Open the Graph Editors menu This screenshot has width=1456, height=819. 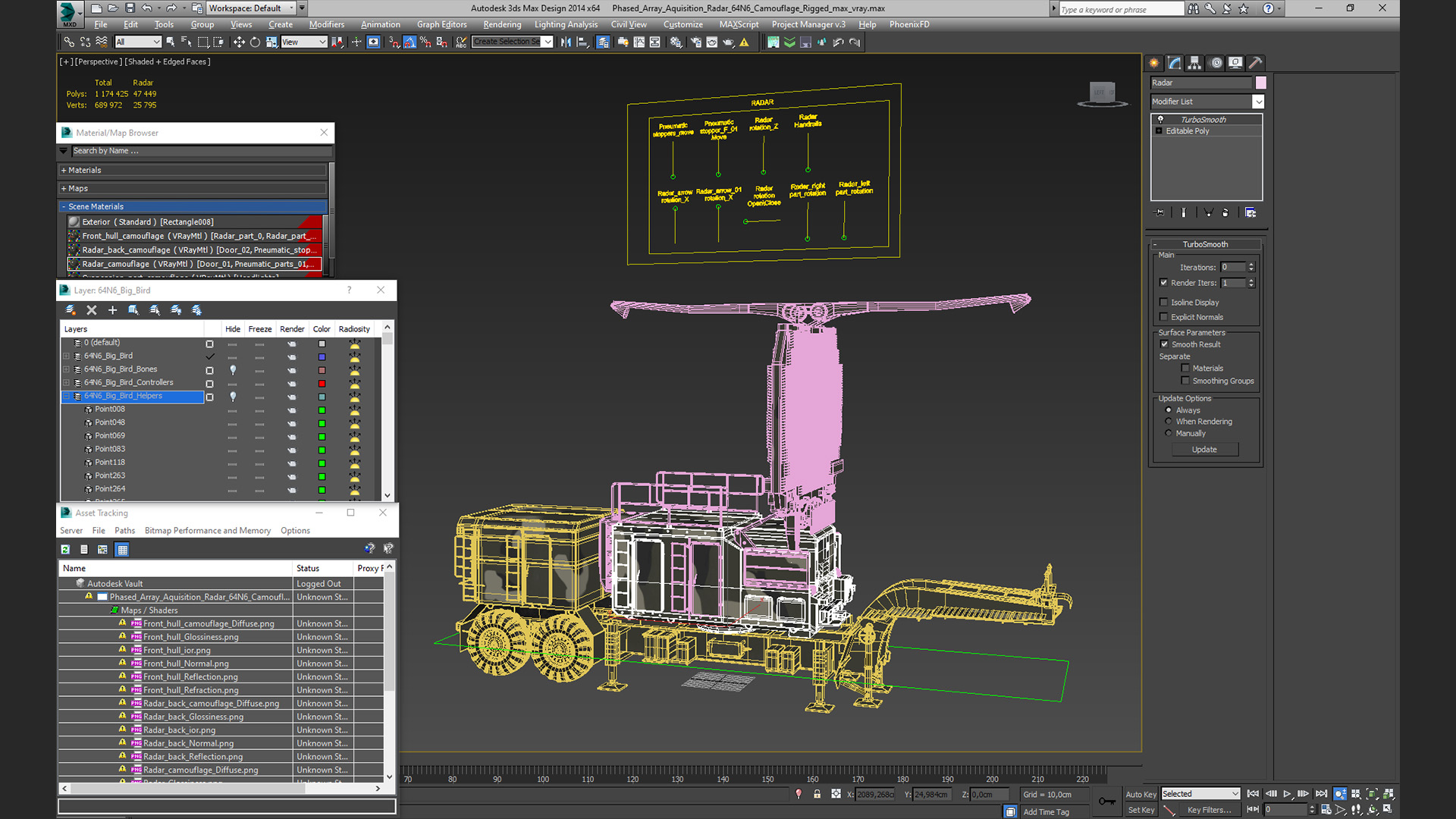pos(441,24)
